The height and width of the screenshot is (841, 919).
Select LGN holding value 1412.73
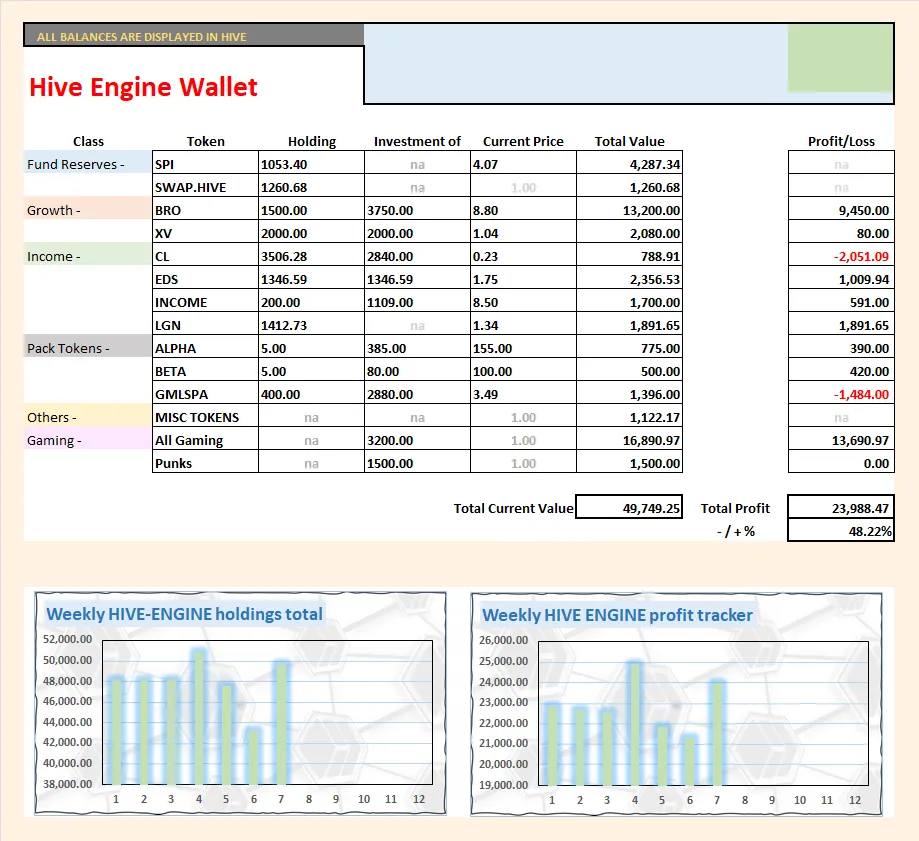coord(311,325)
